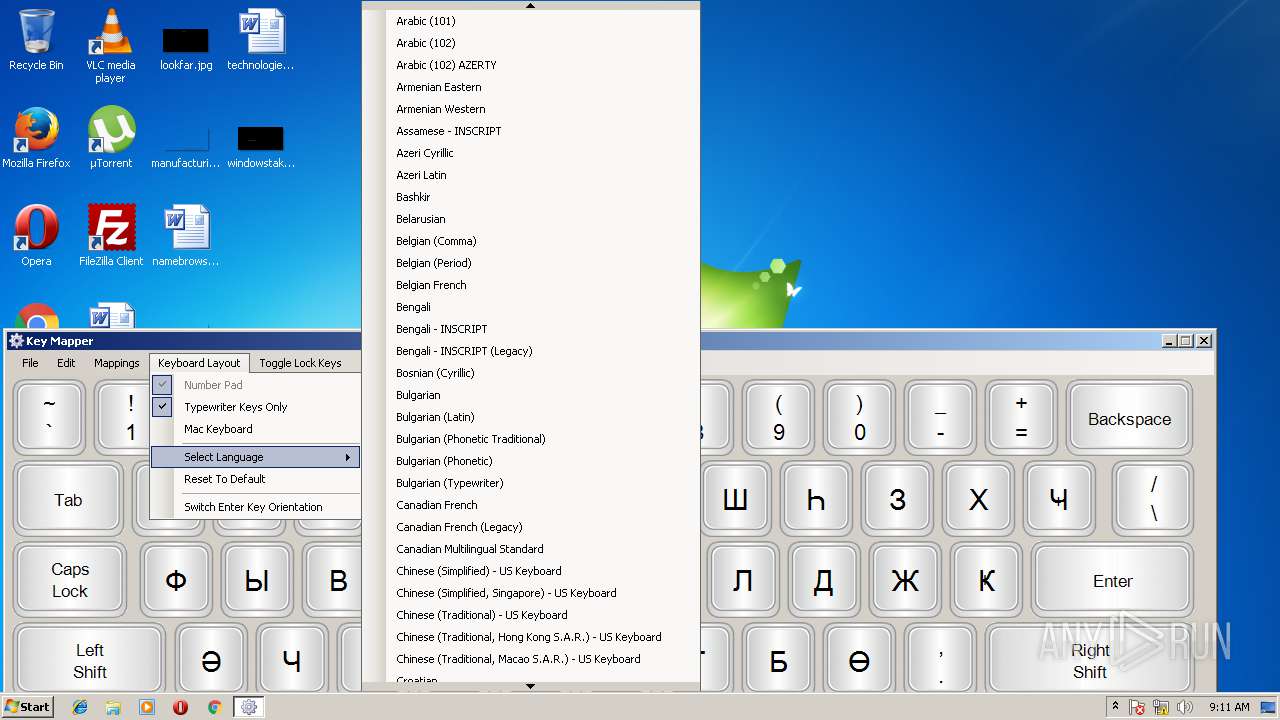
Task: Choose the Mac Keyboard menu option
Action: pyautogui.click(x=254, y=429)
